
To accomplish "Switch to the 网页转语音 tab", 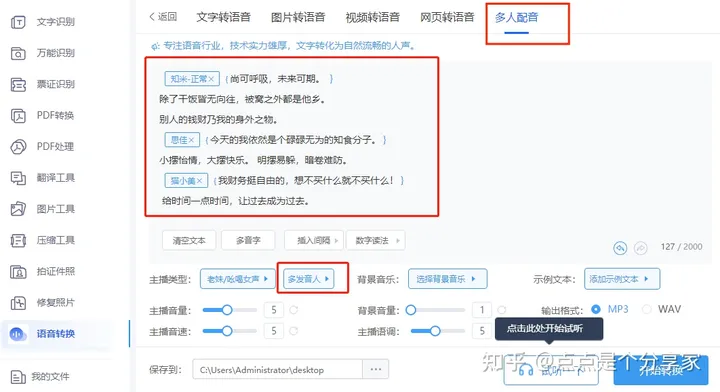I will (x=447, y=17).
